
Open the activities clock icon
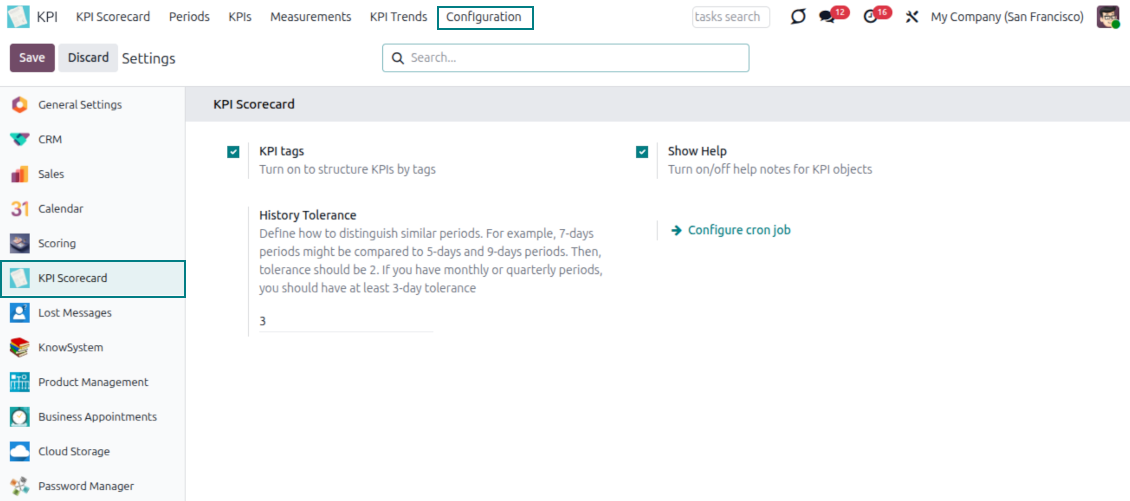coord(870,17)
